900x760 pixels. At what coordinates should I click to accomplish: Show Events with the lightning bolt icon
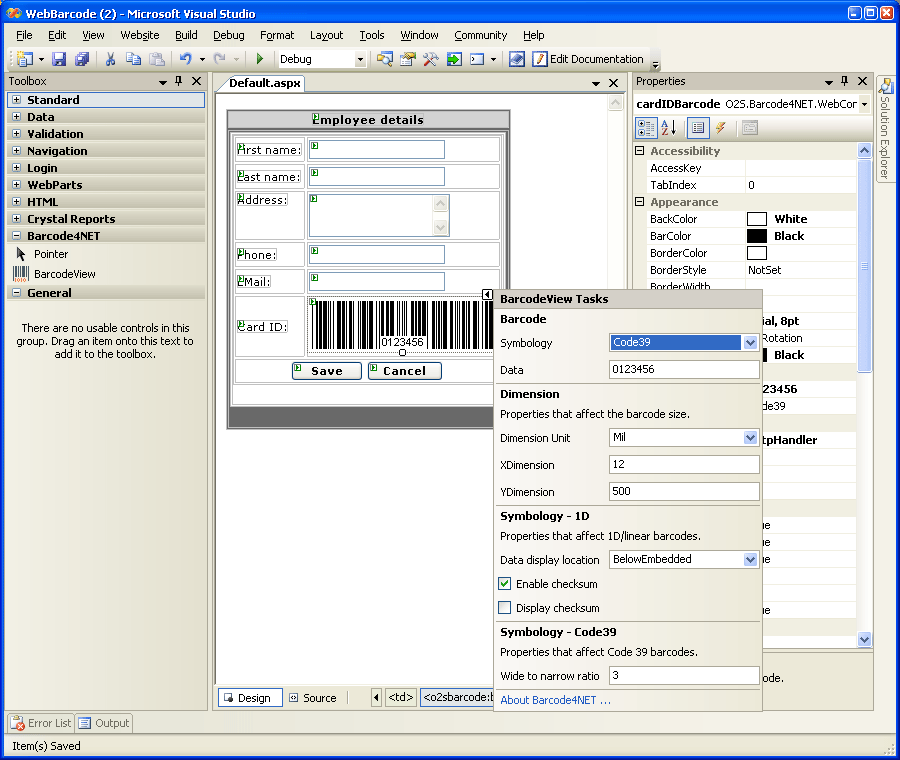click(x=720, y=128)
